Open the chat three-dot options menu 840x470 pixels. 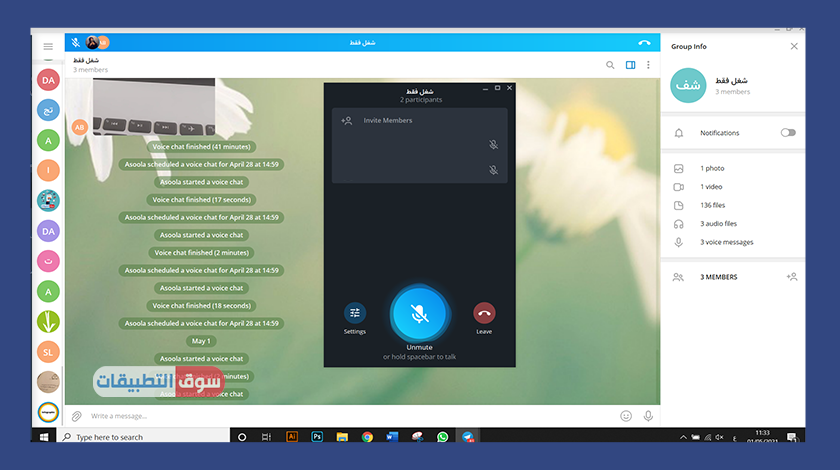(x=648, y=65)
